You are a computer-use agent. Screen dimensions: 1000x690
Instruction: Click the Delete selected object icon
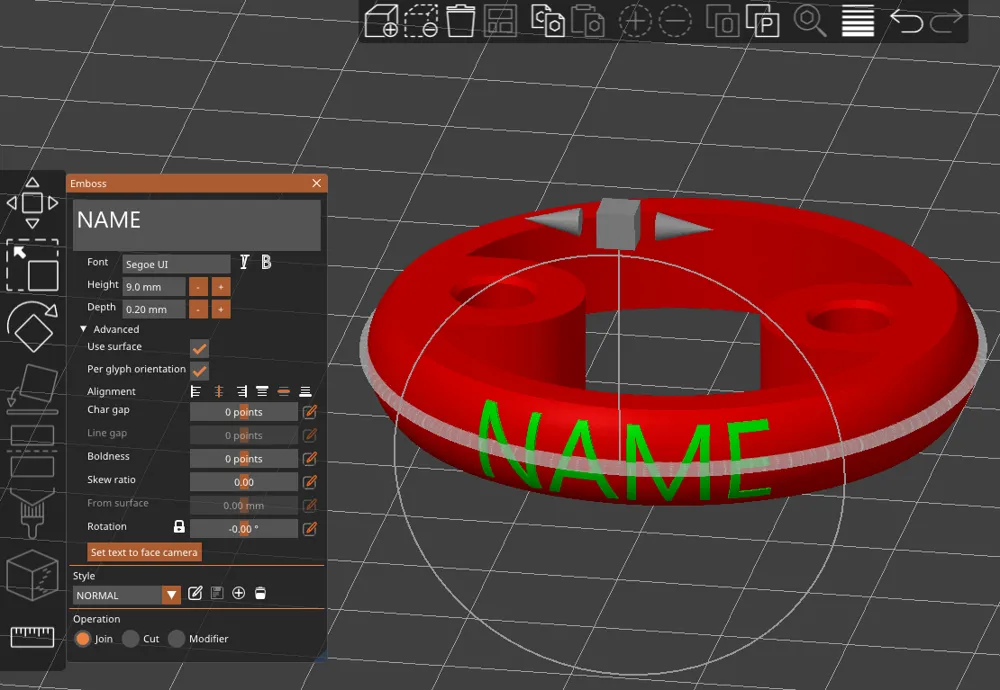(x=421, y=20)
